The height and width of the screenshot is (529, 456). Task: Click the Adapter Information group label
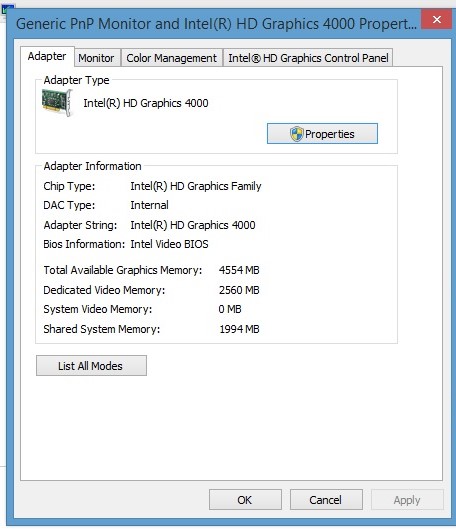tap(92, 166)
